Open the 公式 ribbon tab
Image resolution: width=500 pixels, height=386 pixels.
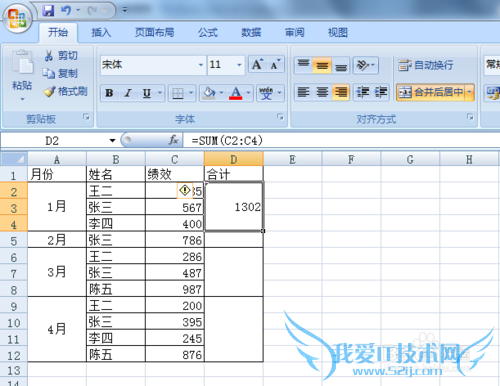(208, 33)
